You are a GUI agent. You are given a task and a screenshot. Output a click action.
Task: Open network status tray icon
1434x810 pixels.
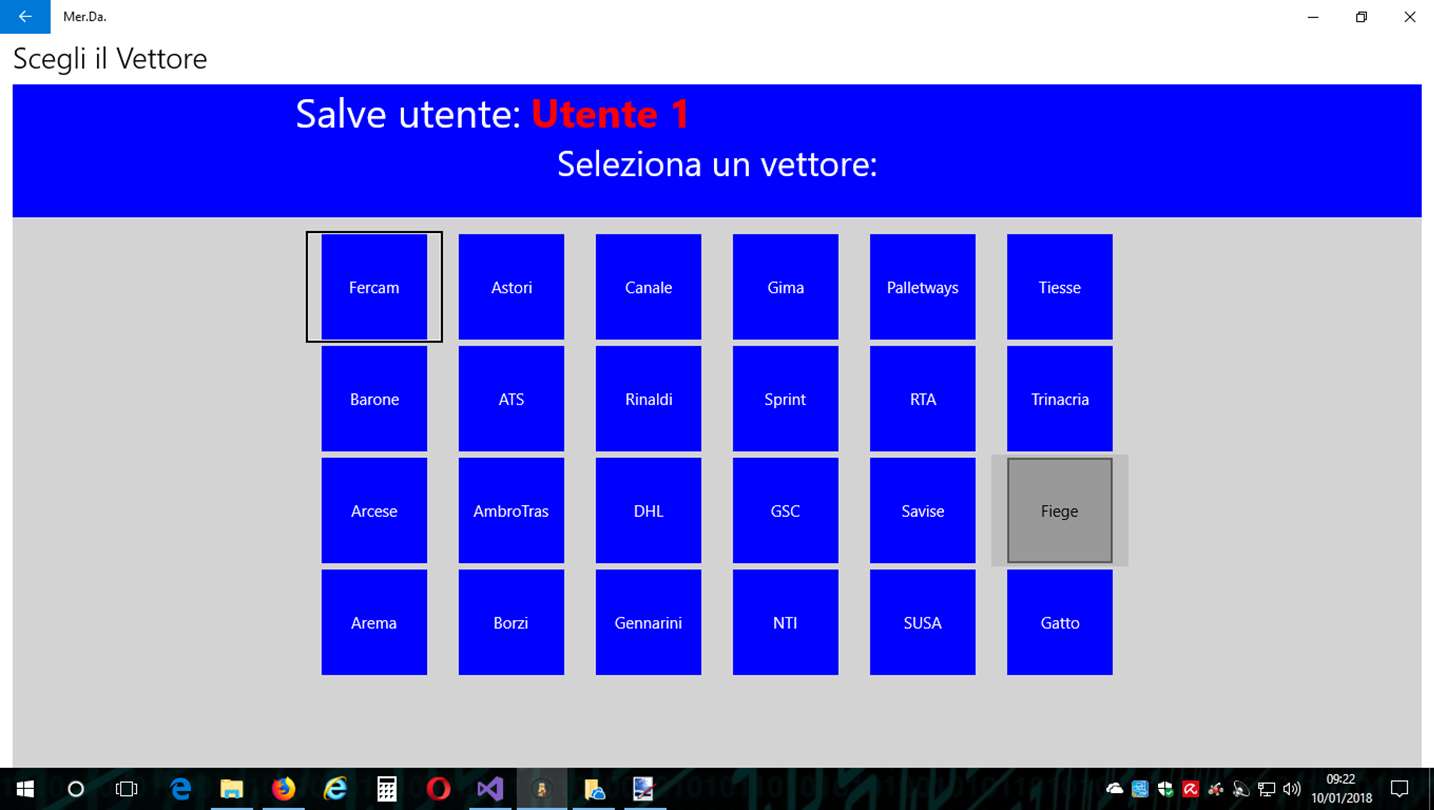pyautogui.click(x=1266, y=789)
